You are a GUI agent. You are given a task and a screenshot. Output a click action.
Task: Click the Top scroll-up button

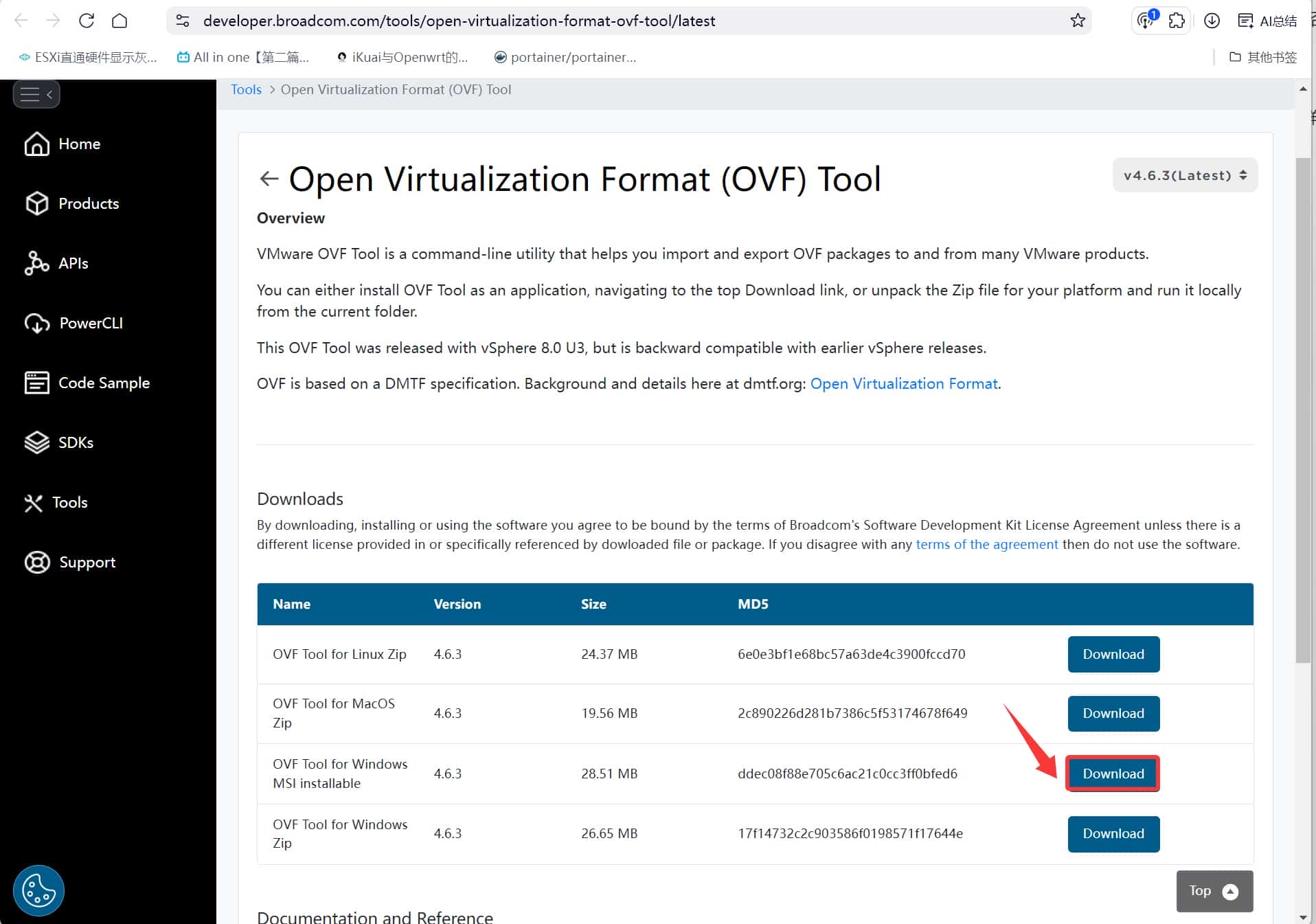pyautogui.click(x=1214, y=891)
